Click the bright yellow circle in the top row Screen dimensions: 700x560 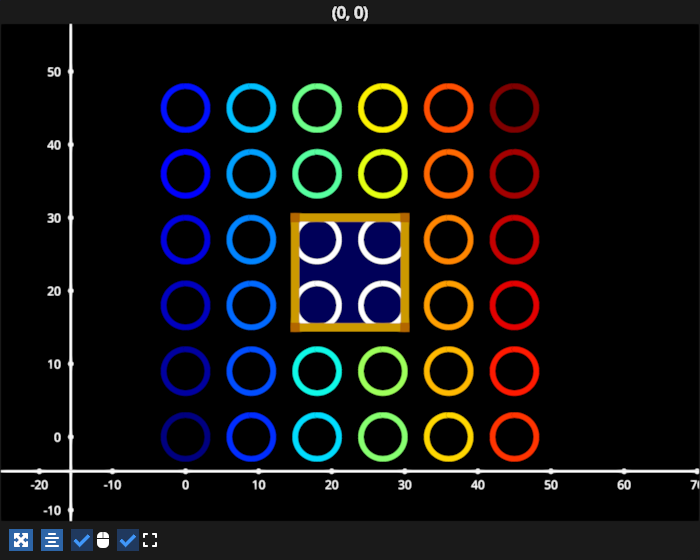[383, 108]
